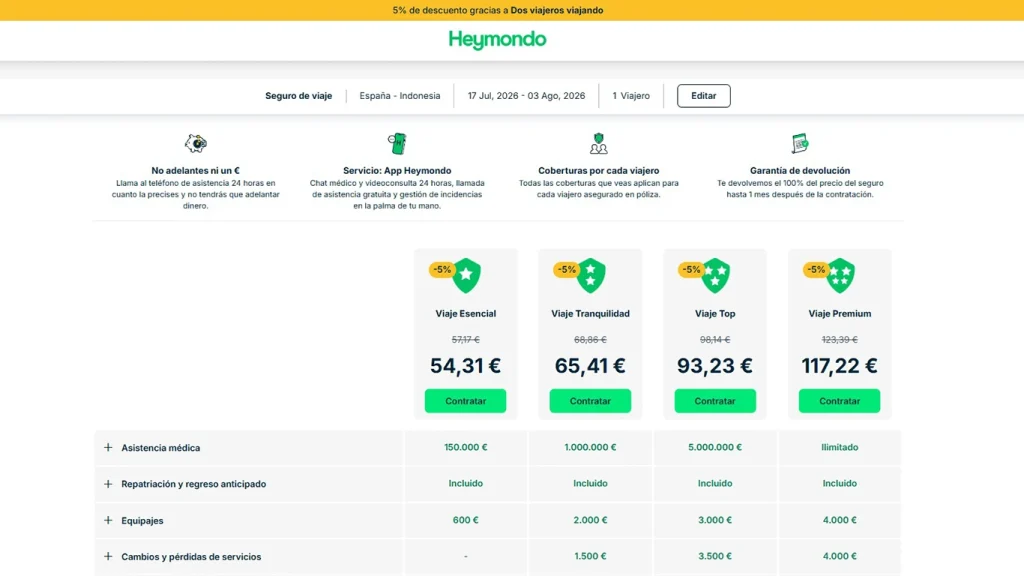This screenshot has width=1024, height=576.
Task: Select the 17 Jul, 2026 - 03 Ago, 2026 dates
Action: [x=526, y=95]
